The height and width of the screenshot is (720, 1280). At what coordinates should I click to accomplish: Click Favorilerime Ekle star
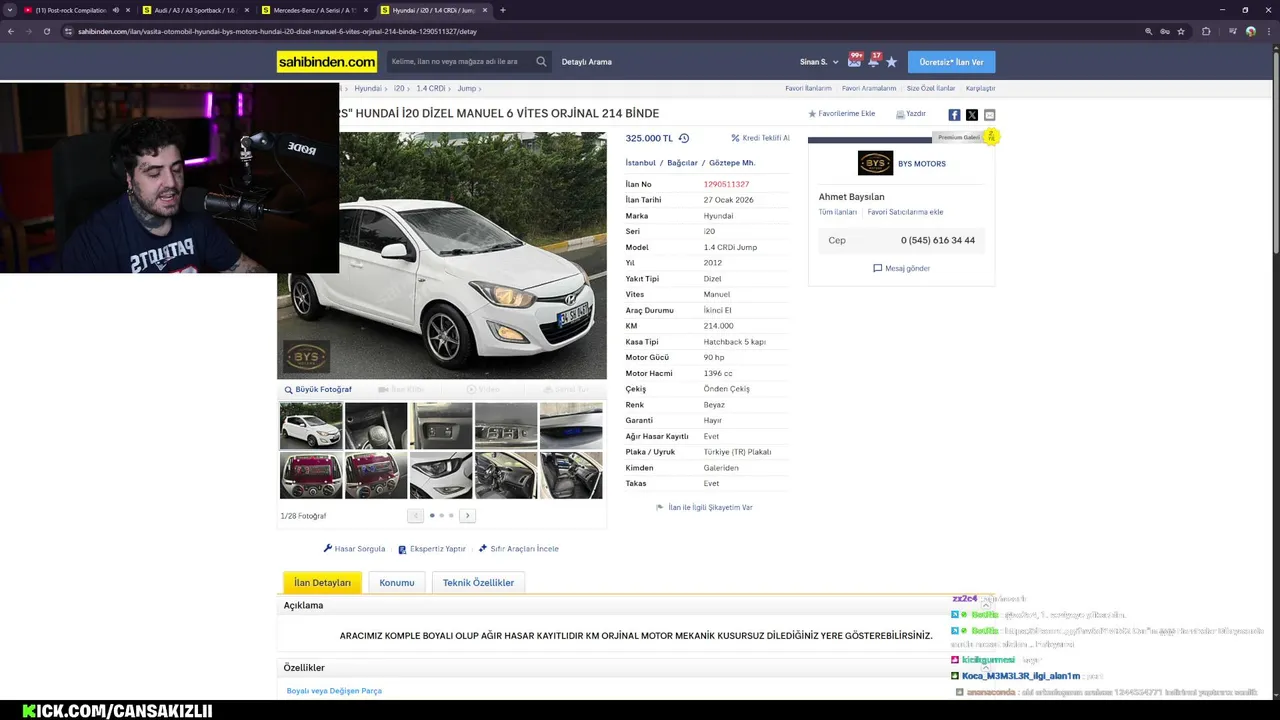coord(841,114)
